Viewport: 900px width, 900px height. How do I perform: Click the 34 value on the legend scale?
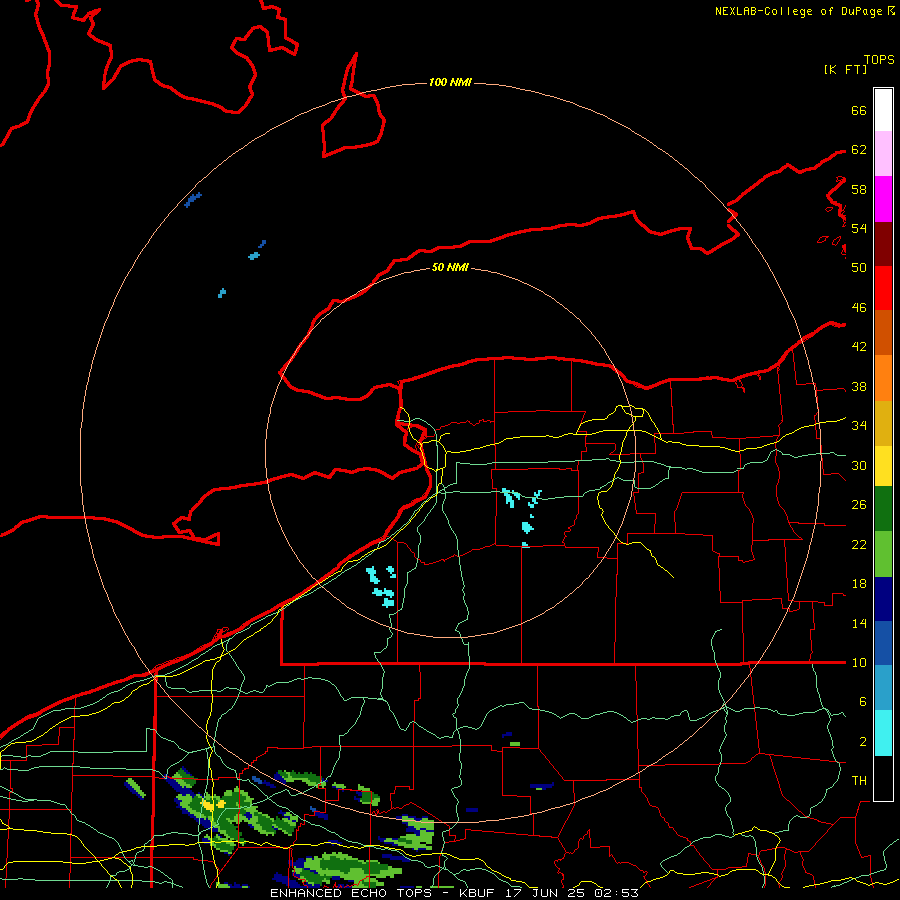(859, 426)
